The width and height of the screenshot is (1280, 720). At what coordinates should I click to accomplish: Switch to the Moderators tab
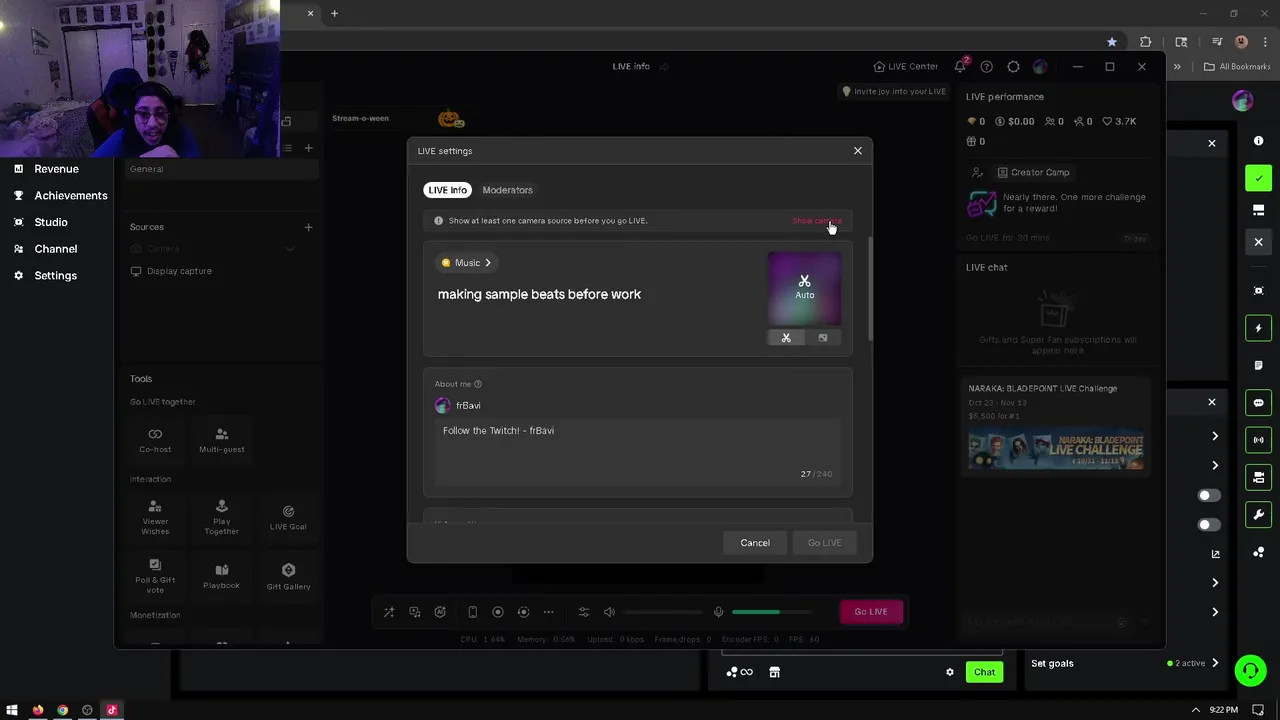point(507,190)
